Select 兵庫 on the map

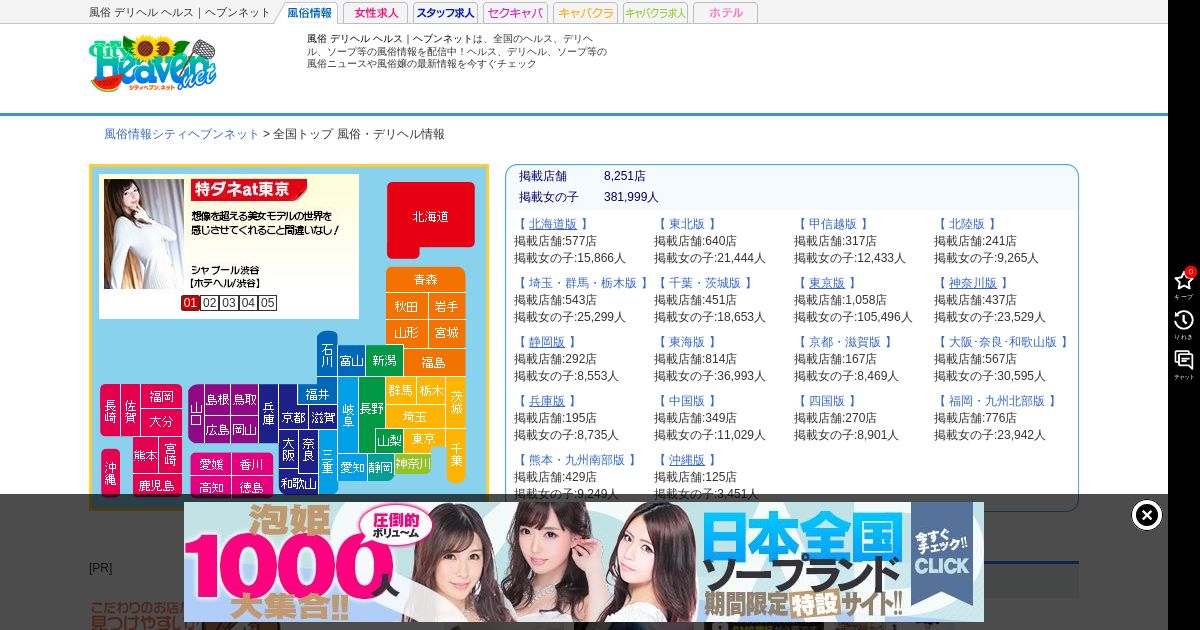[268, 413]
